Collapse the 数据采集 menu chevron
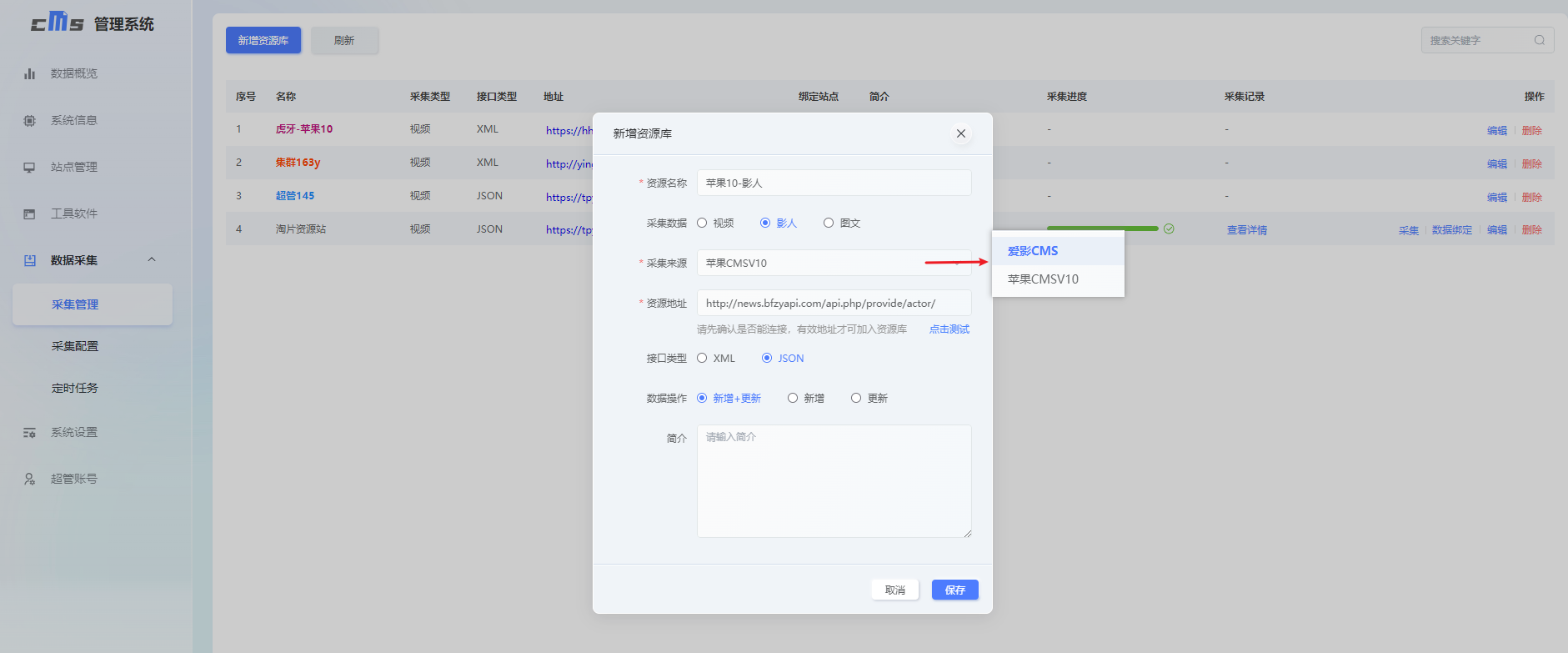 click(x=152, y=259)
